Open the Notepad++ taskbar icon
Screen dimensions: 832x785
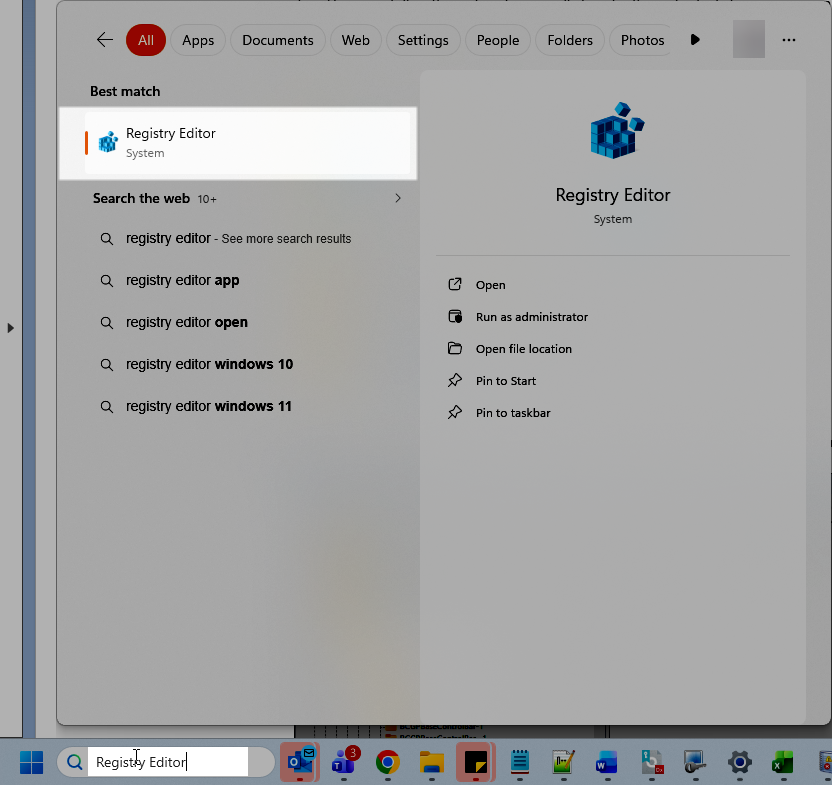(563, 762)
